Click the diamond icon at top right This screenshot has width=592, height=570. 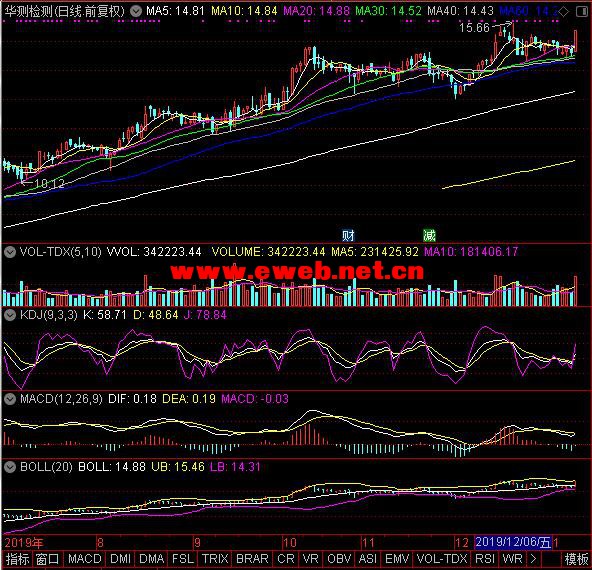click(x=563, y=12)
